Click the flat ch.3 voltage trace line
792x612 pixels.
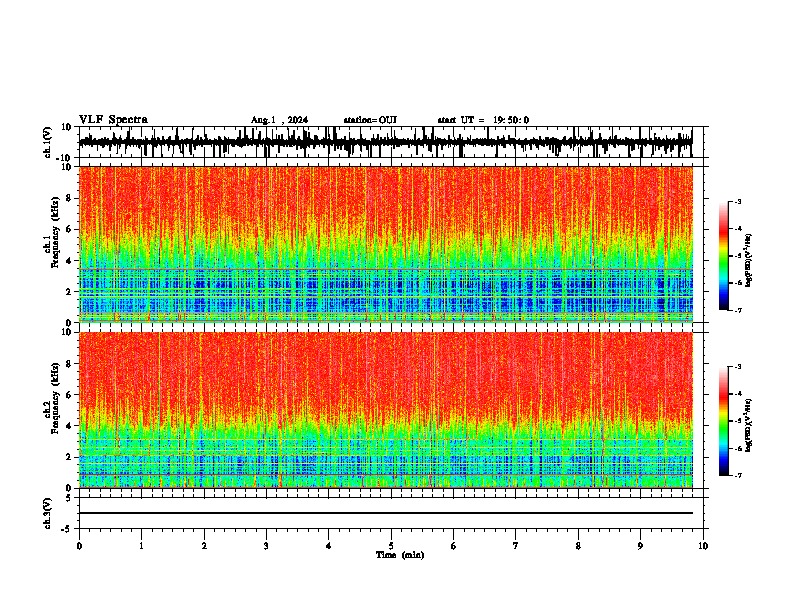point(385,513)
